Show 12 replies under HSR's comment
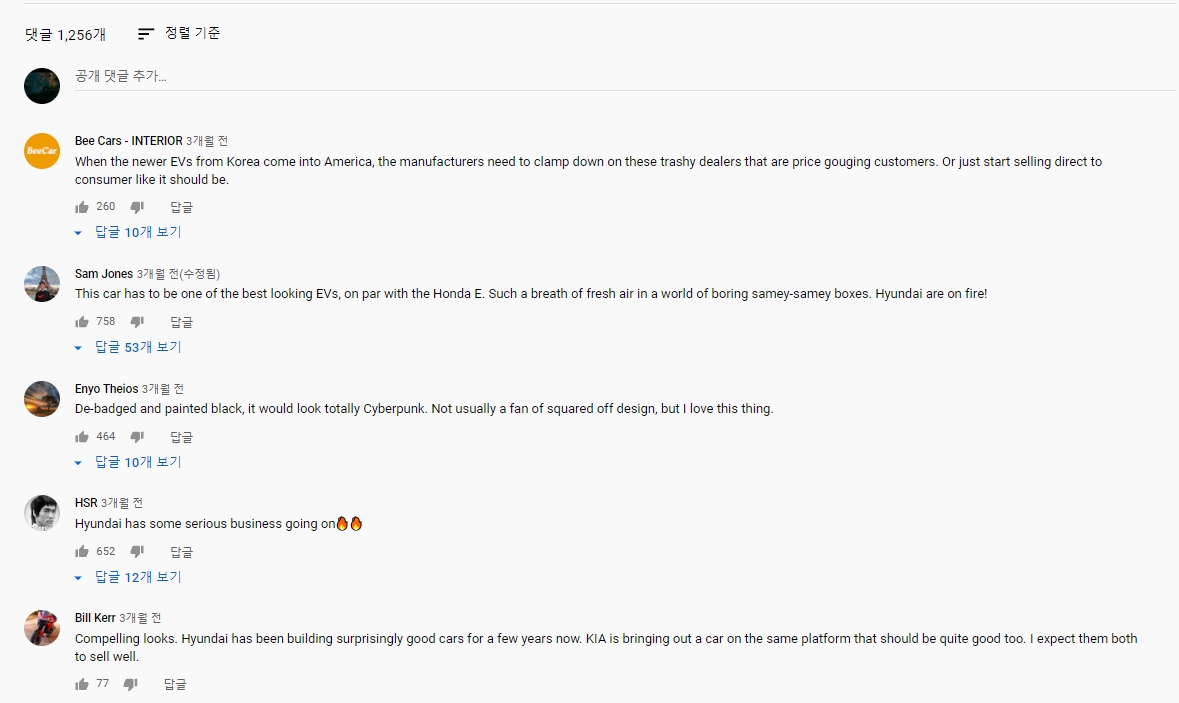 (x=129, y=577)
